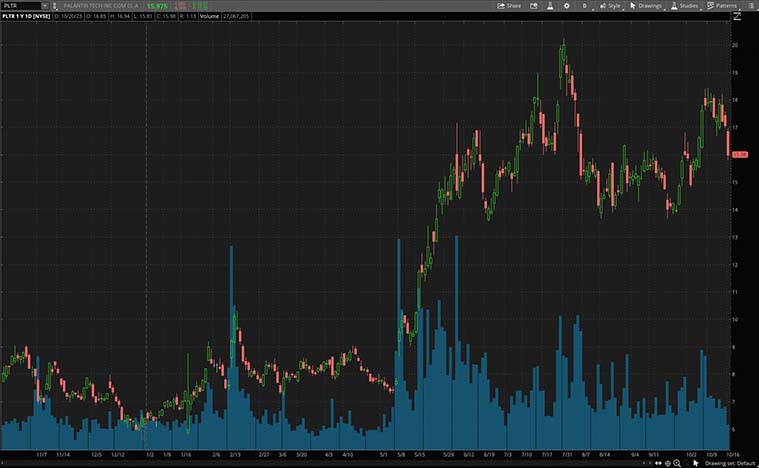The width and height of the screenshot is (759, 468).
Task: Open the Style menu
Action: [609, 6]
